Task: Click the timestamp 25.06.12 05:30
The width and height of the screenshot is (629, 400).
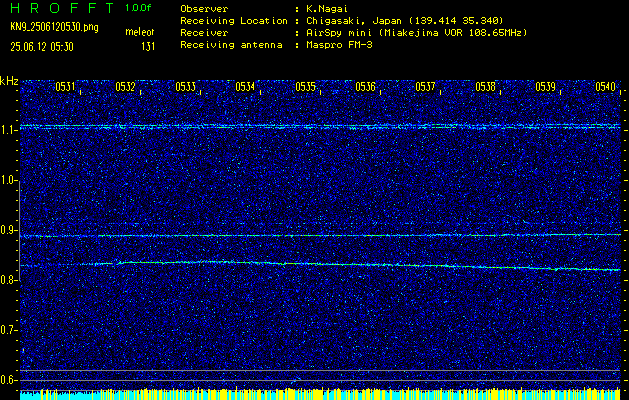Action: pos(42,47)
